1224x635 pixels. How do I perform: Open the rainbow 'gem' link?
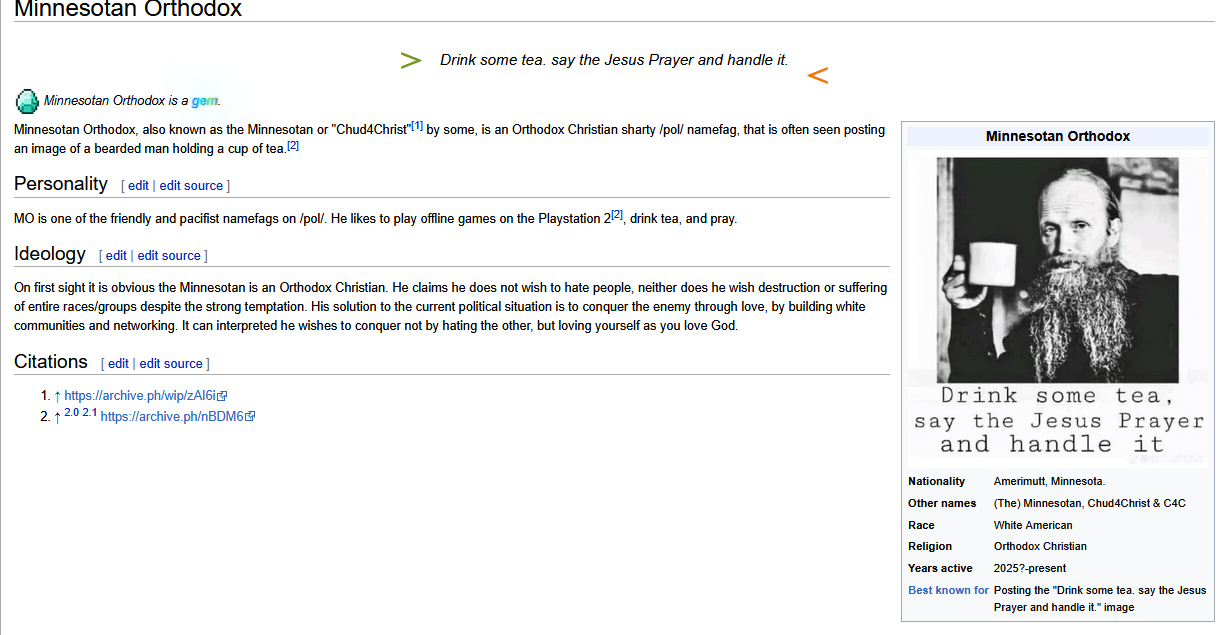204,101
